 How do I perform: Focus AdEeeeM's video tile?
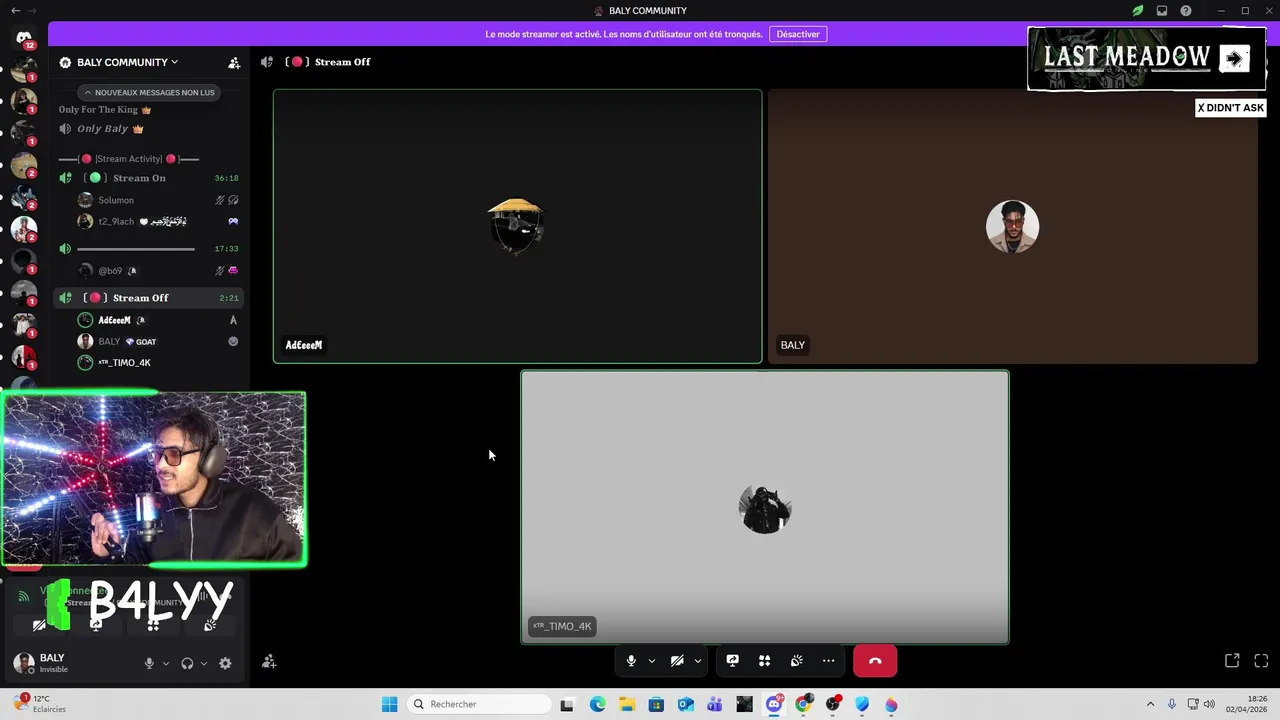tap(517, 226)
